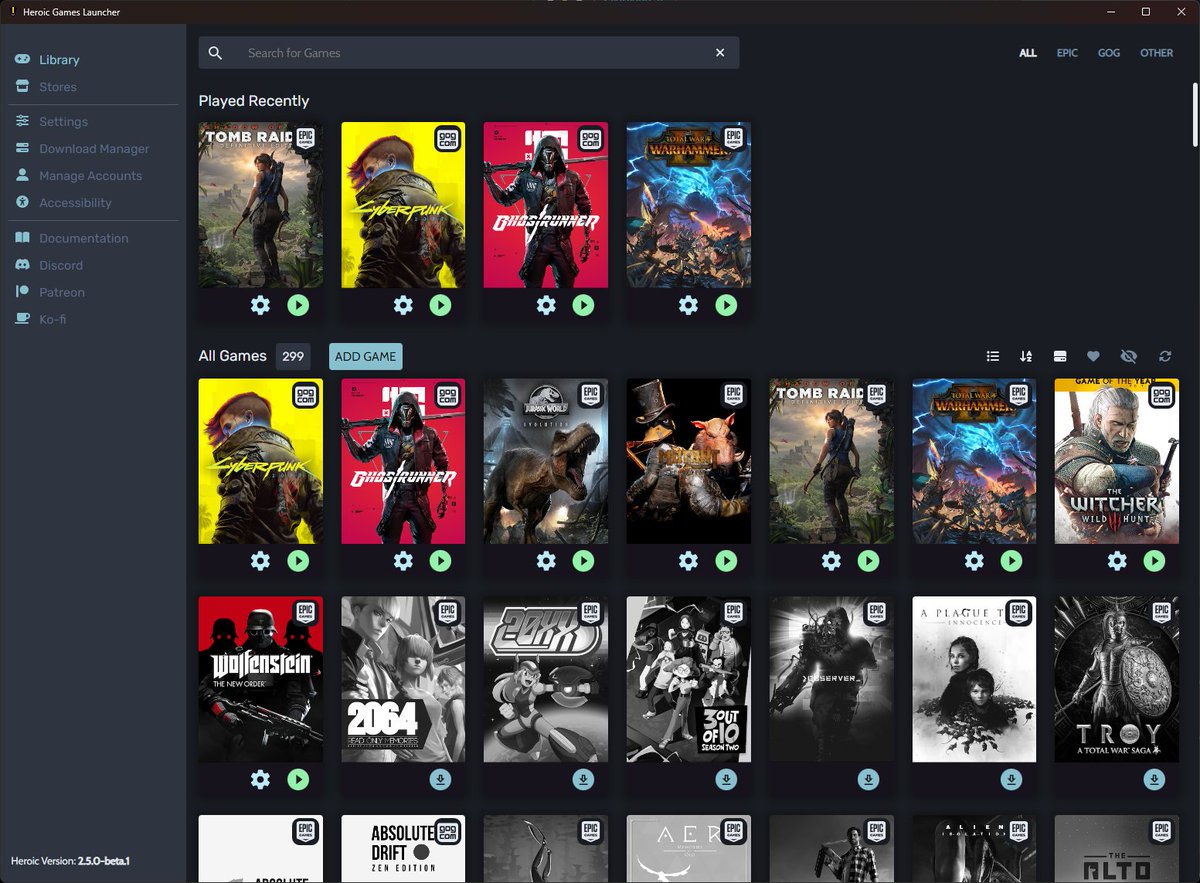Download the 20XX game
The height and width of the screenshot is (883, 1200).
point(584,779)
